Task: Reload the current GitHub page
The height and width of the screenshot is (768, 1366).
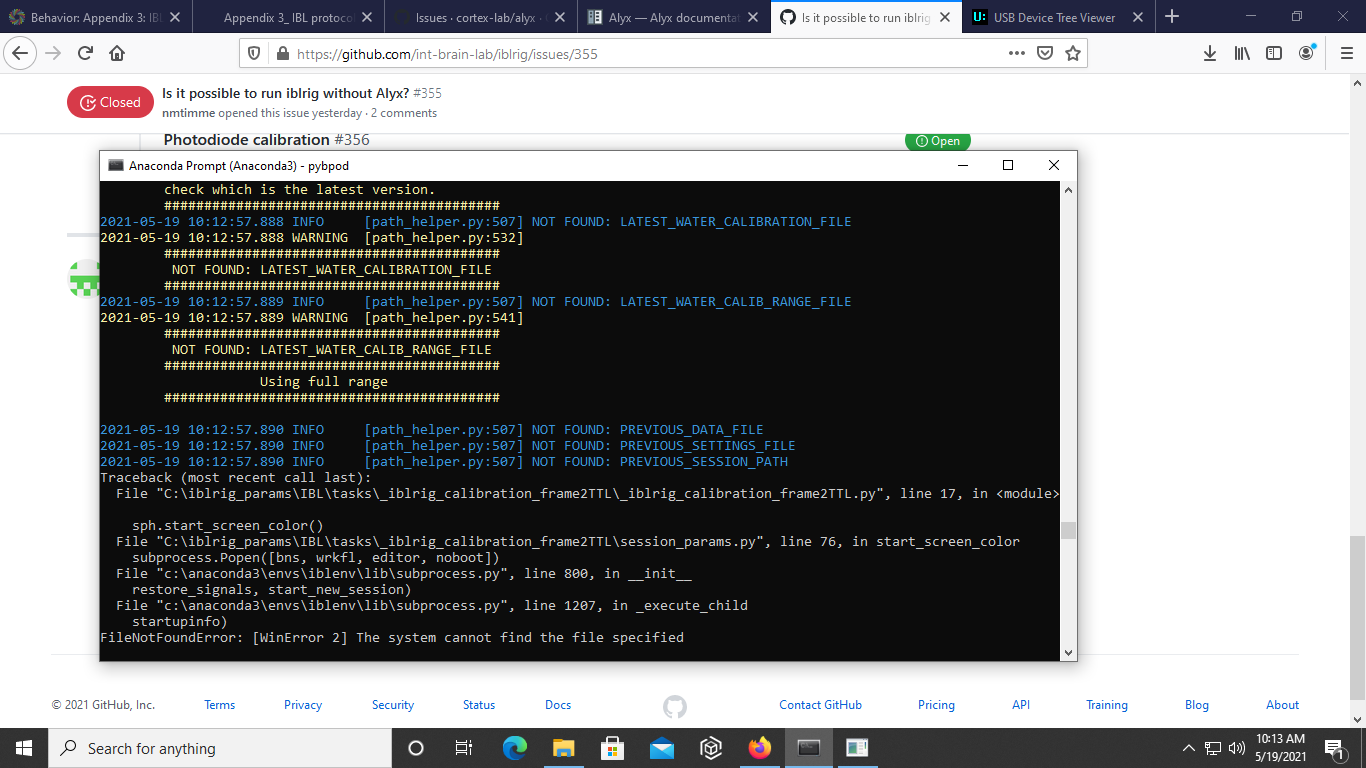Action: [85, 53]
